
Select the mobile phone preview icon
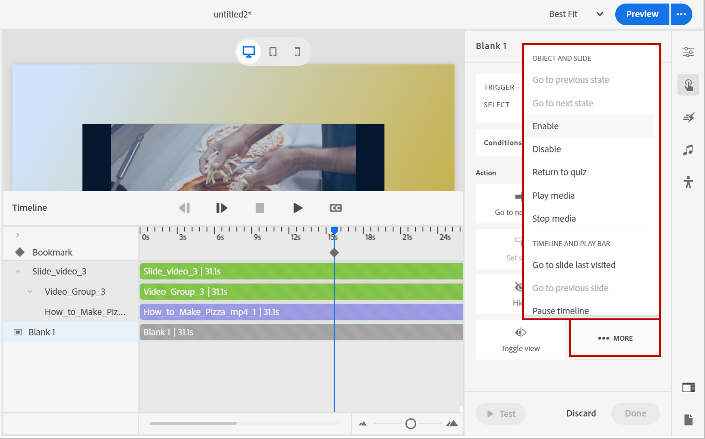point(297,51)
